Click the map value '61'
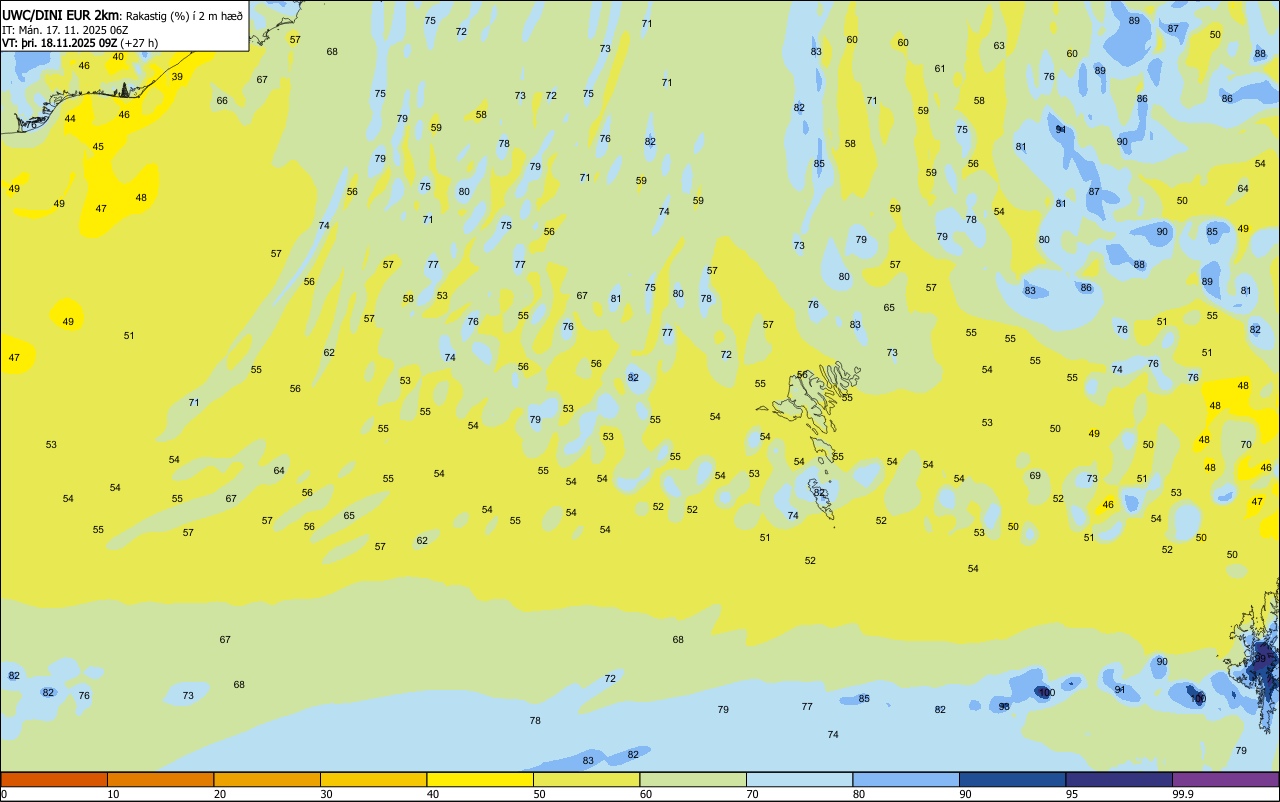The width and height of the screenshot is (1280, 802). click(940, 69)
